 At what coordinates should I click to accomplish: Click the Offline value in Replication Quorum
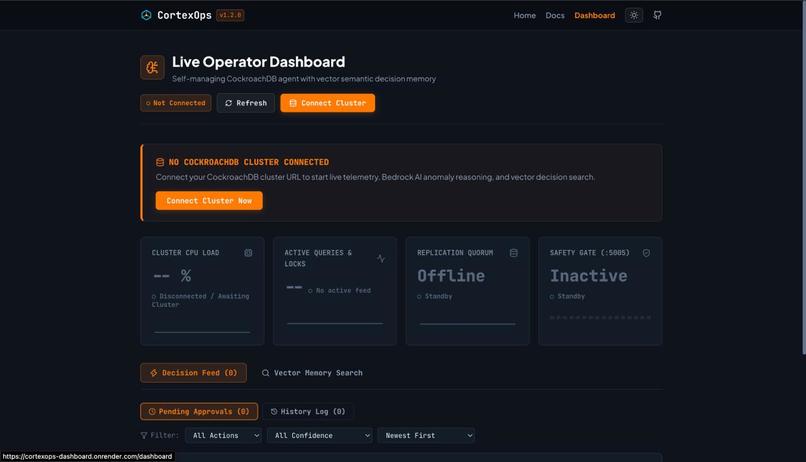coord(451,276)
